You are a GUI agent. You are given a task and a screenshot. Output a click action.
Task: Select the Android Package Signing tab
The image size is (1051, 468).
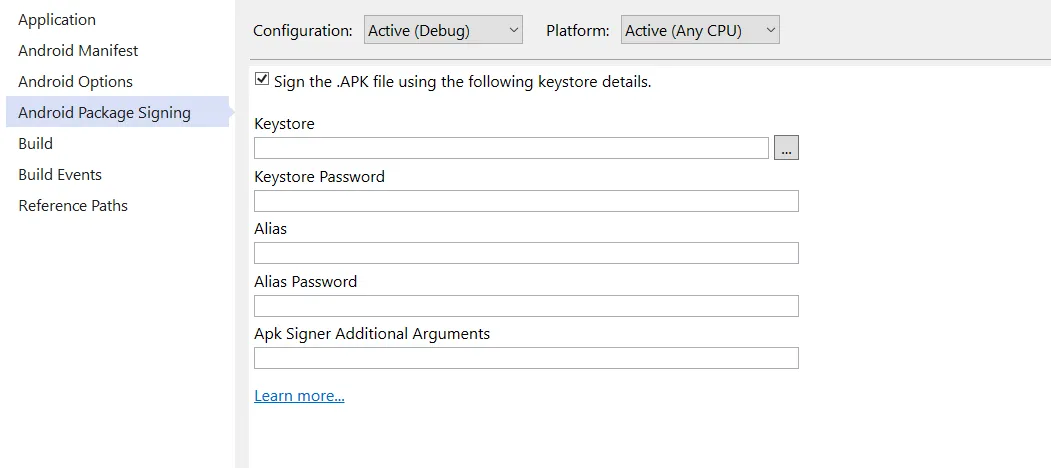click(104, 113)
